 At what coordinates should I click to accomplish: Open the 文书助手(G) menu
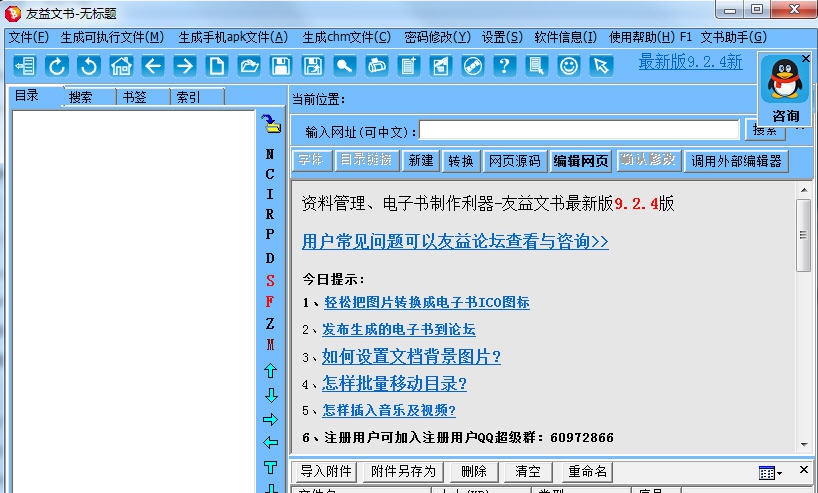(733, 37)
